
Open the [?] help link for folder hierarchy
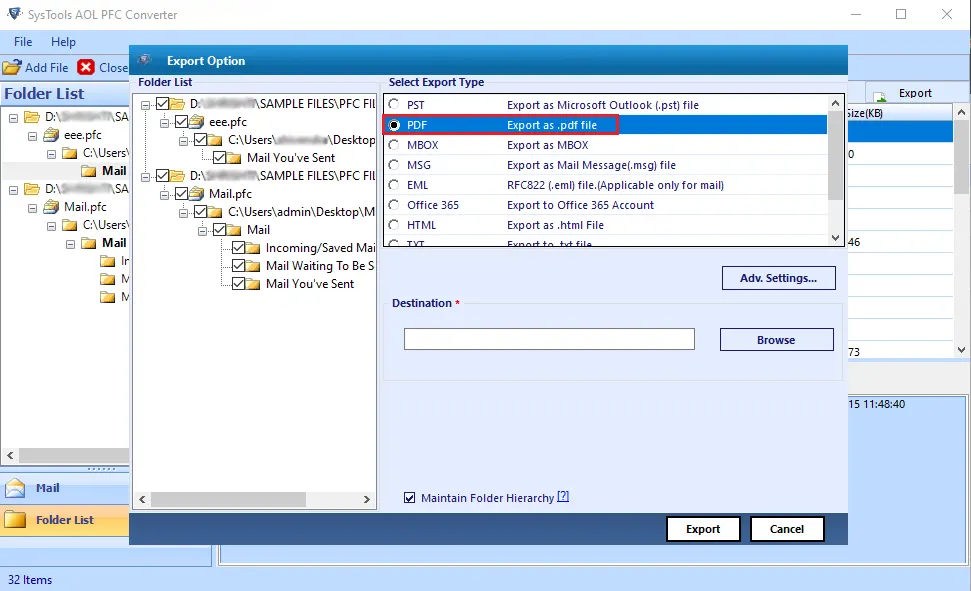point(563,496)
